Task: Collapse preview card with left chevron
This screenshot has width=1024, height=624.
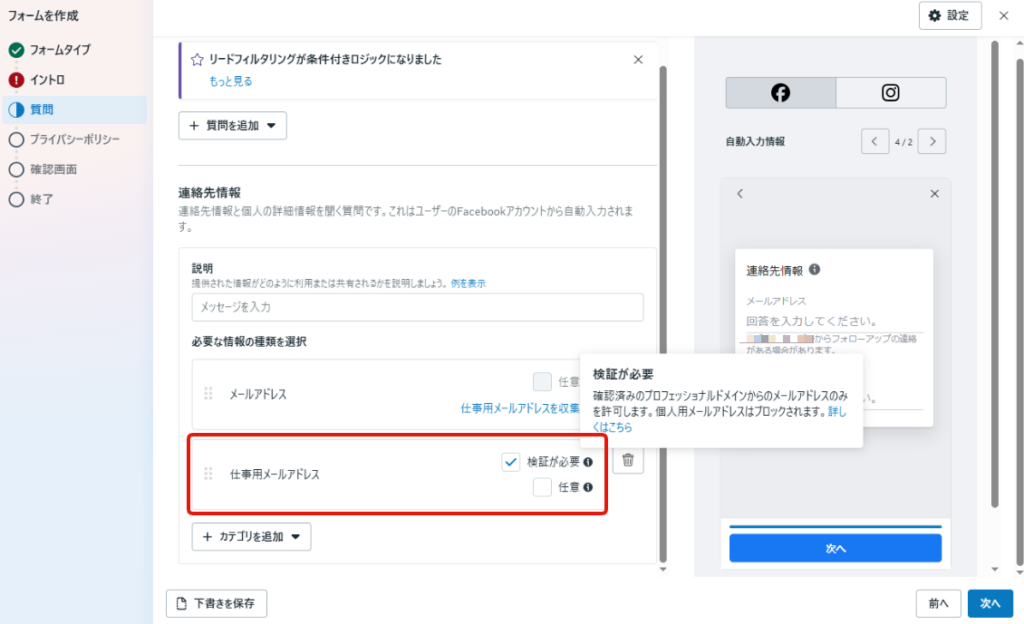Action: [x=739, y=193]
